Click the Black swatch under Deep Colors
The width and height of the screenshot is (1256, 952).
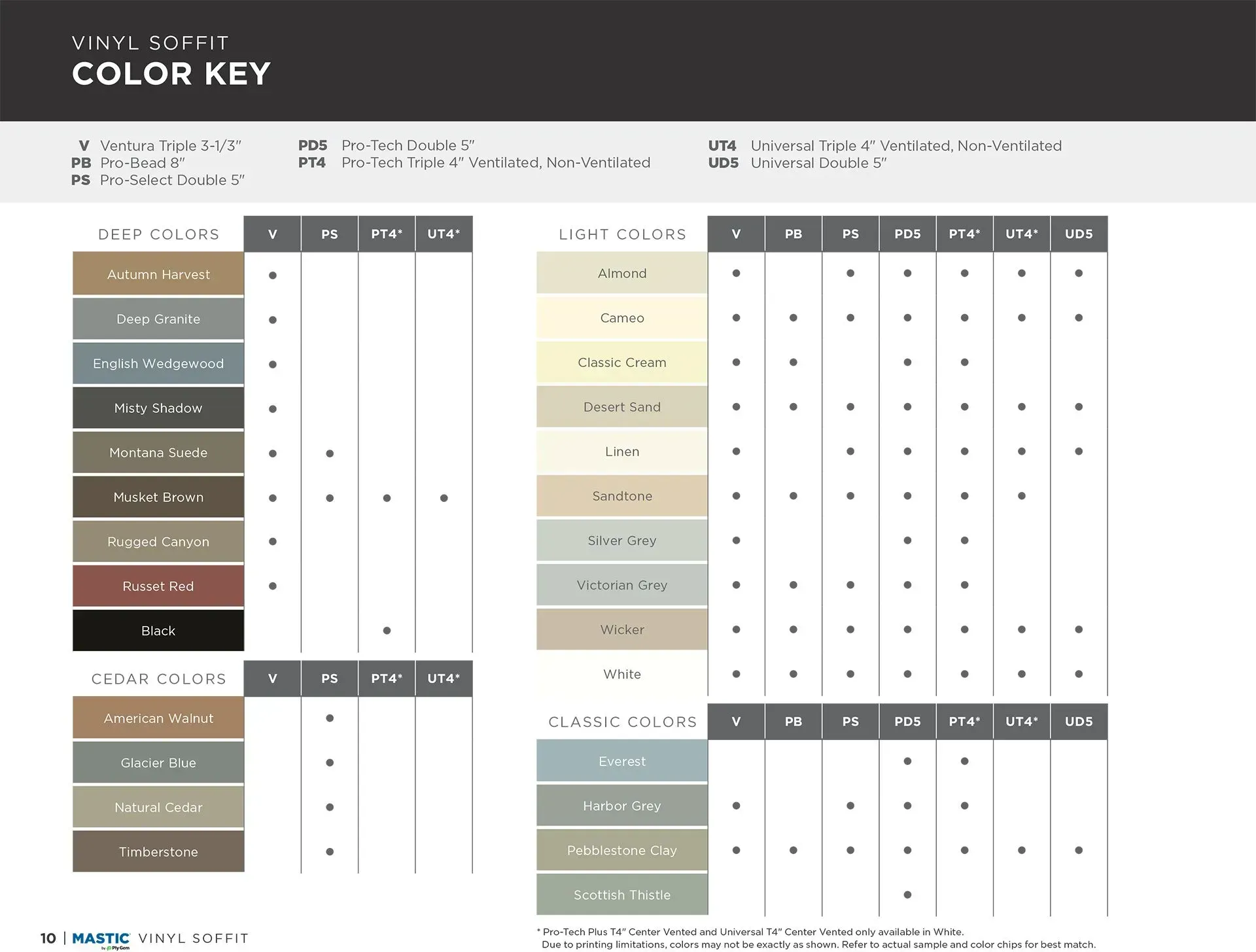pyautogui.click(x=158, y=630)
